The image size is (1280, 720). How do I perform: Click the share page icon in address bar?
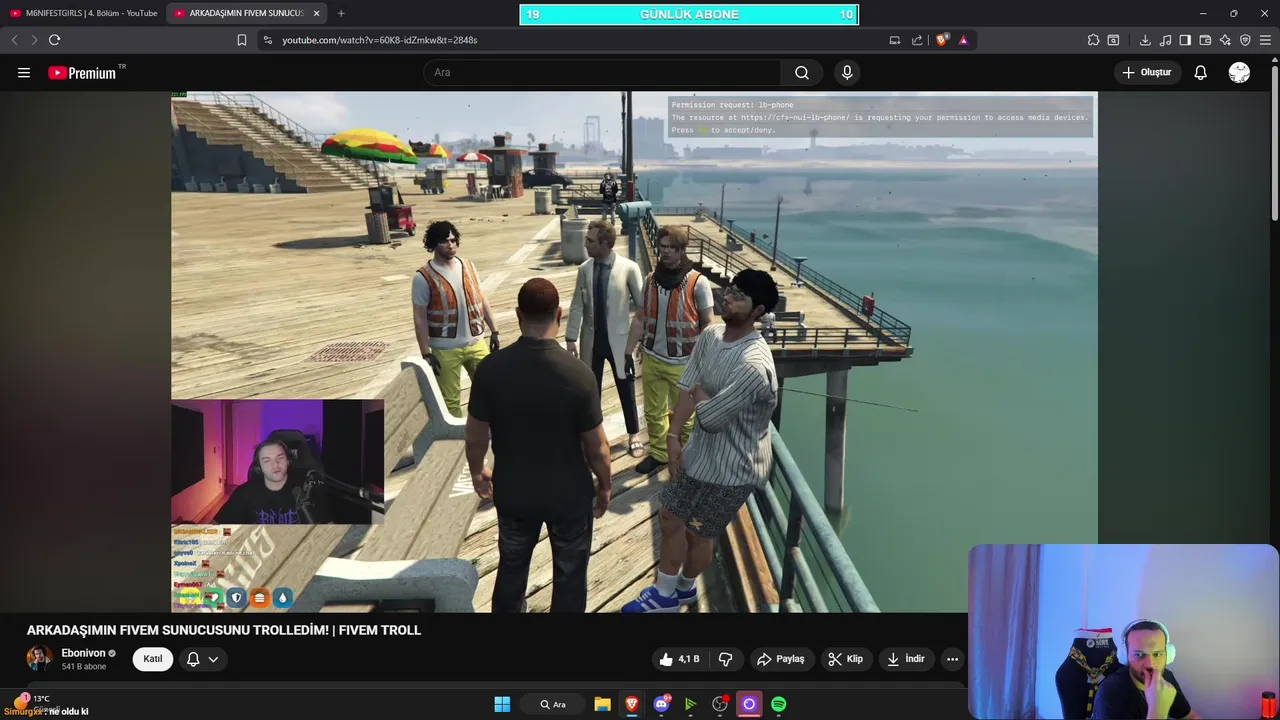[x=917, y=40]
